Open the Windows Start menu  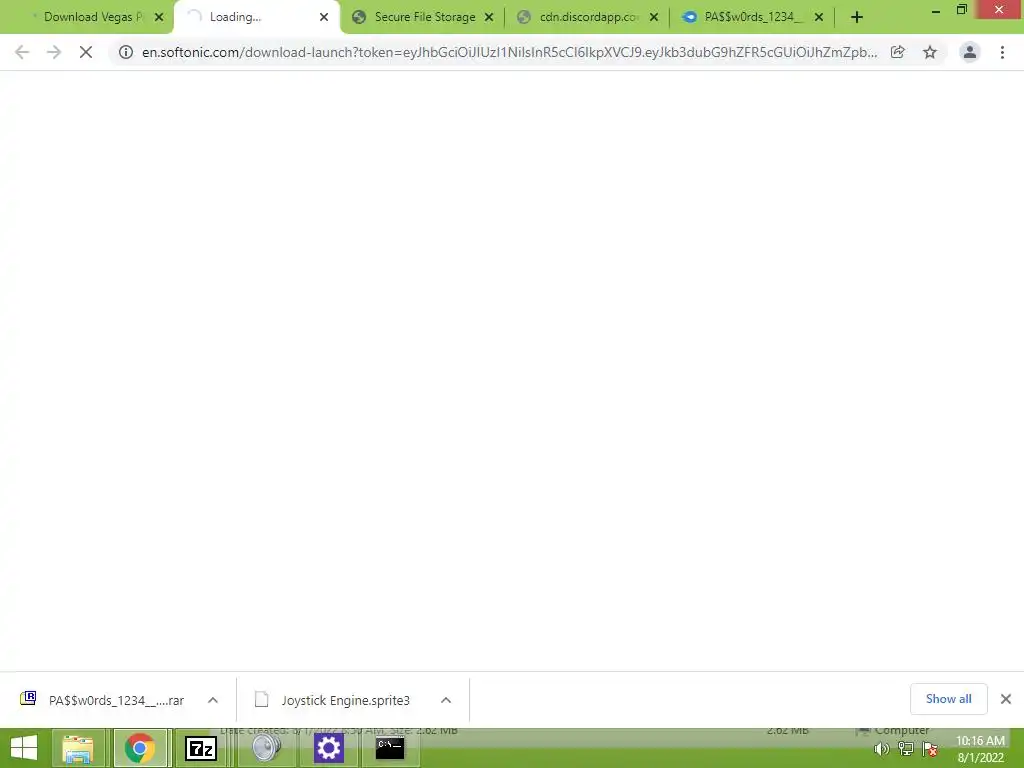coord(24,748)
